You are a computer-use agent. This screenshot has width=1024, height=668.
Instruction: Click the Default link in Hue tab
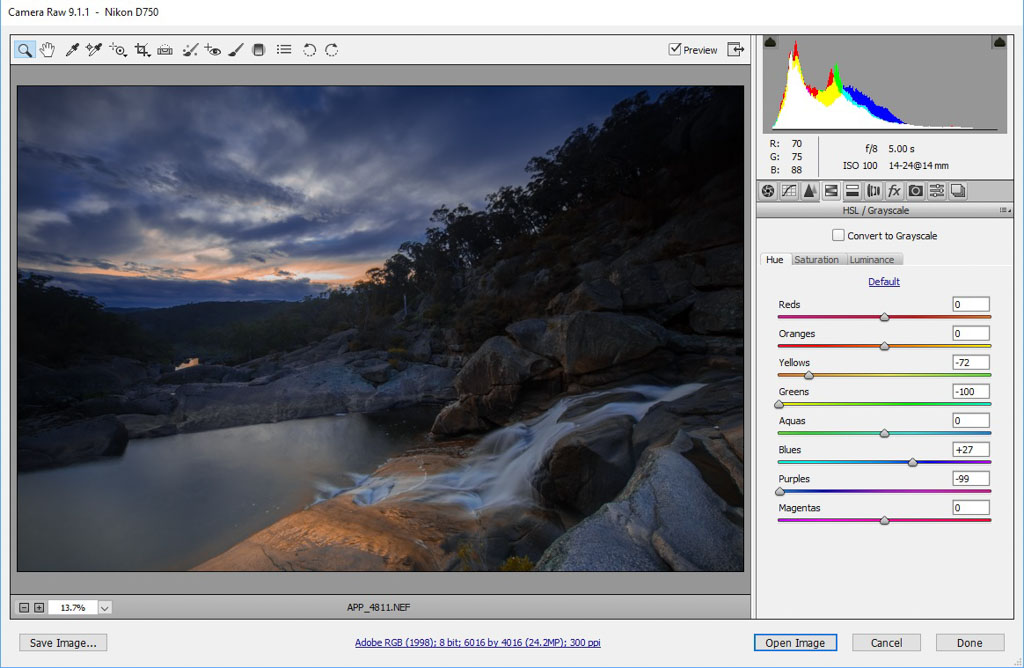(884, 282)
